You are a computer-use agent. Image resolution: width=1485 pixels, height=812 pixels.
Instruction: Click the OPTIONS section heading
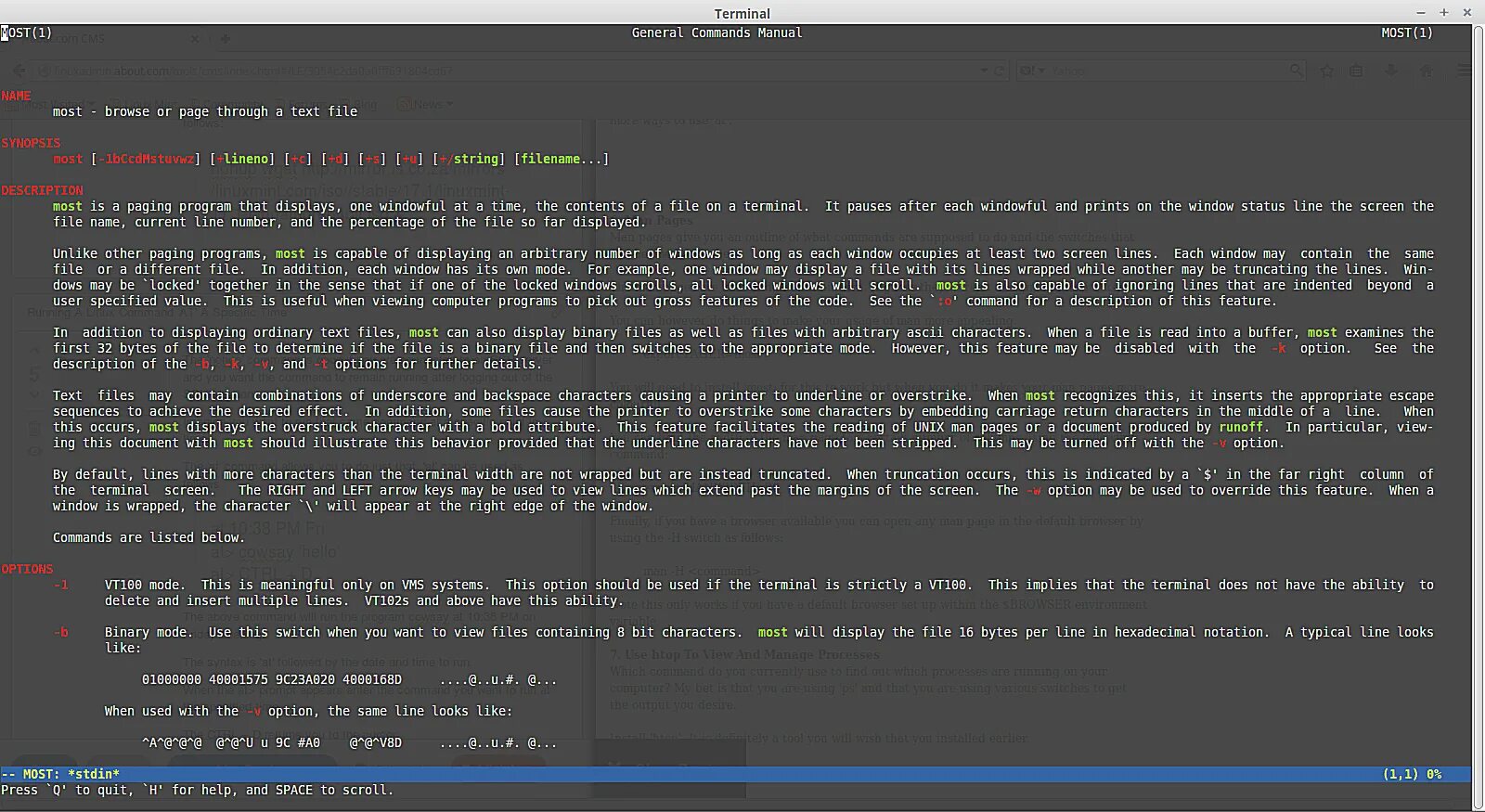tap(27, 569)
